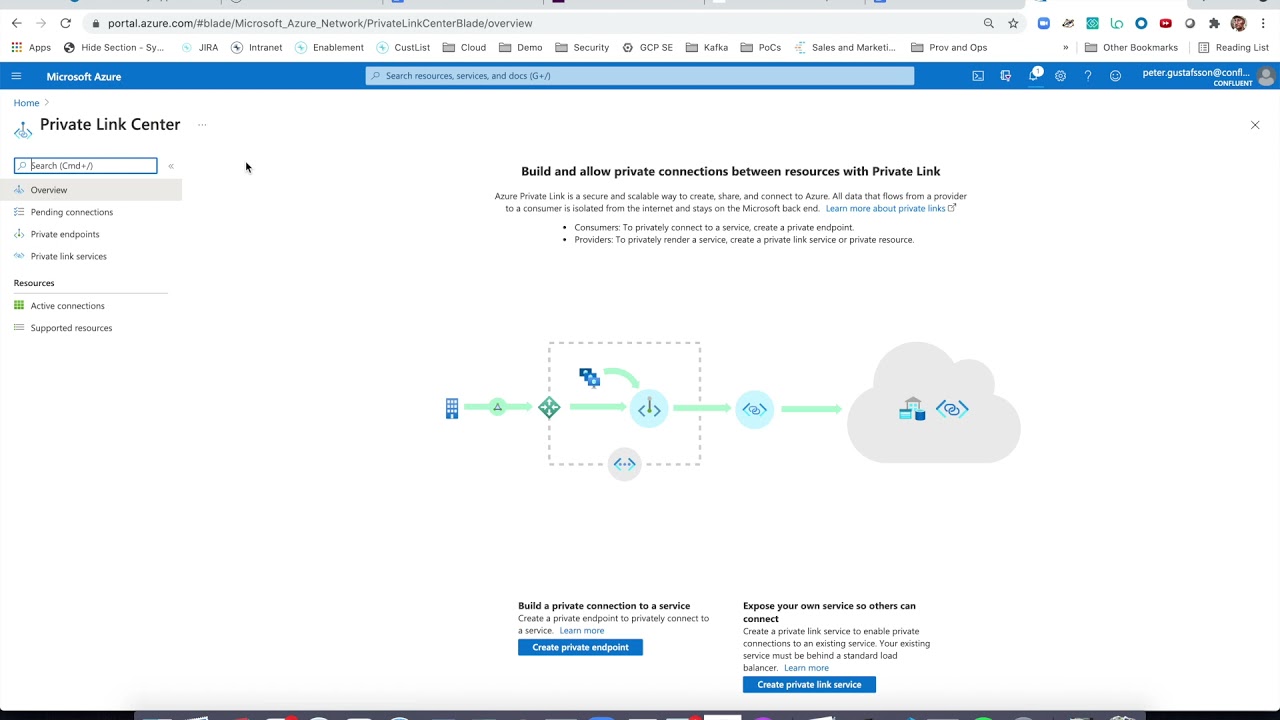Open the CustList bookmark
Image resolution: width=1280 pixels, height=720 pixels.
403,47
